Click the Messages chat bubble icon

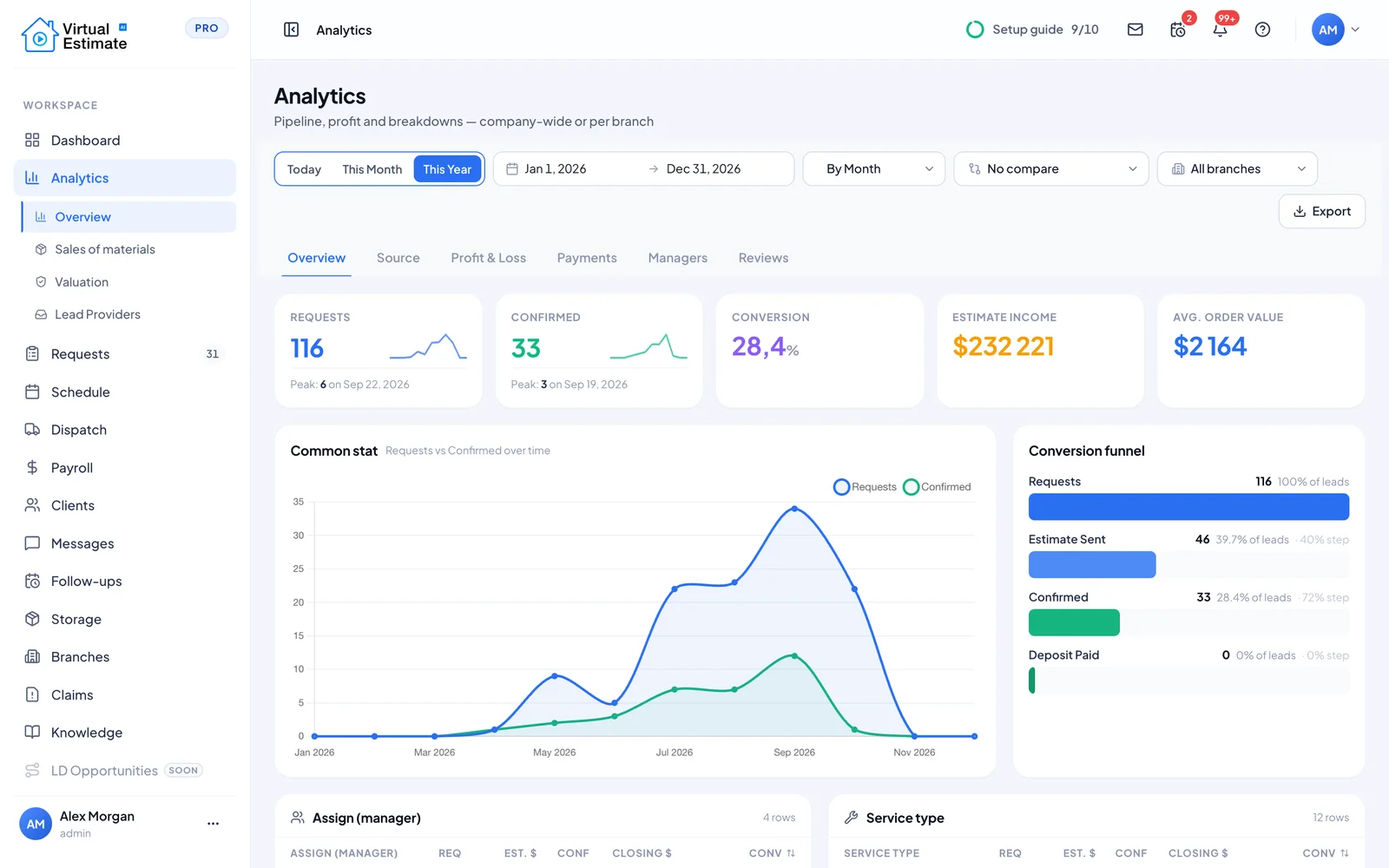coord(32,543)
